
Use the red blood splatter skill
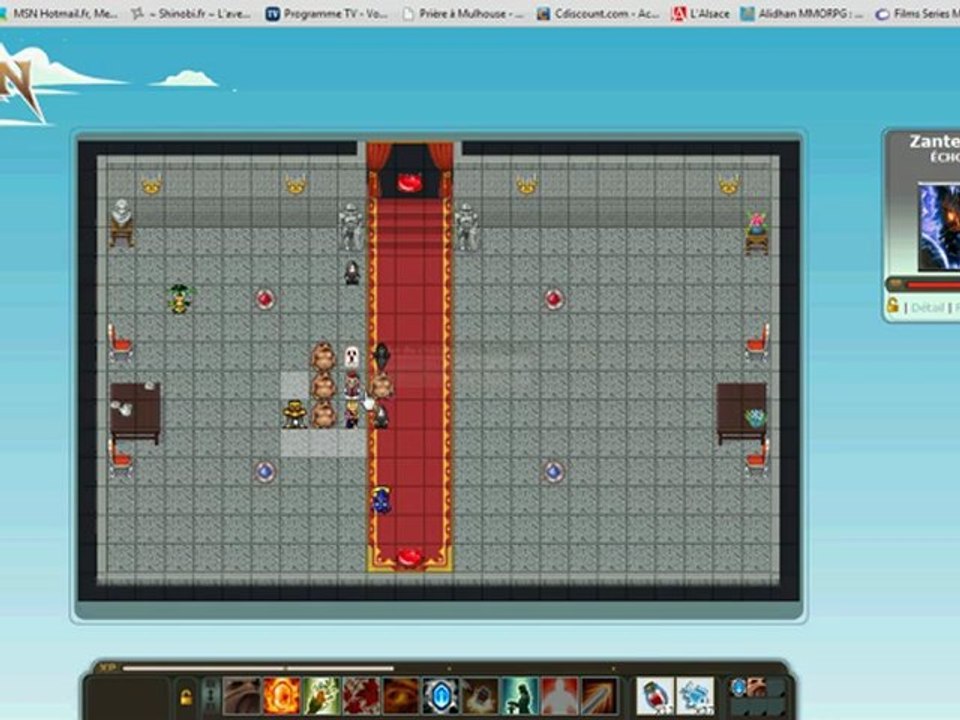[x=361, y=696]
